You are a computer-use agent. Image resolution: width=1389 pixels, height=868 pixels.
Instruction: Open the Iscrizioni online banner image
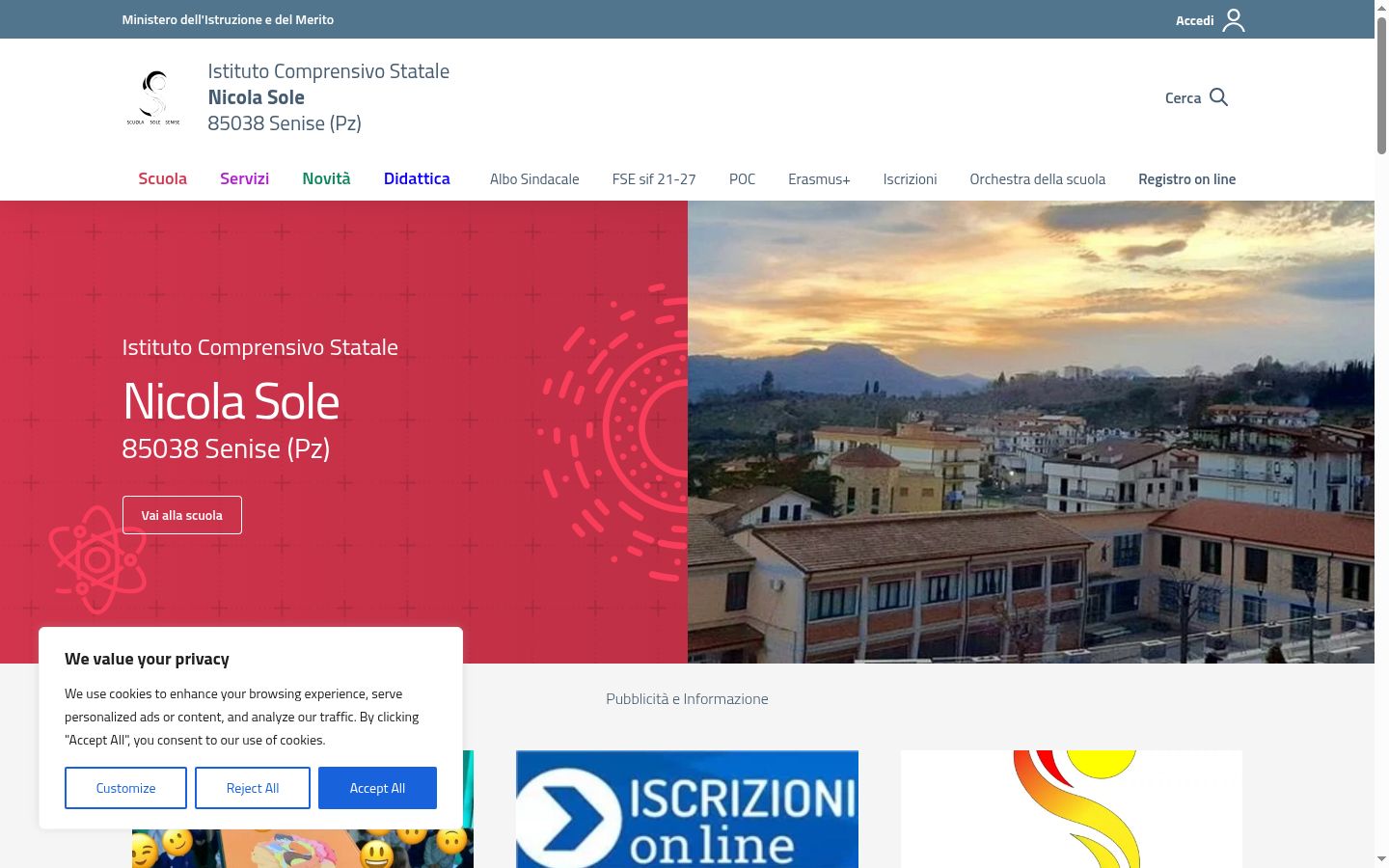(x=687, y=809)
